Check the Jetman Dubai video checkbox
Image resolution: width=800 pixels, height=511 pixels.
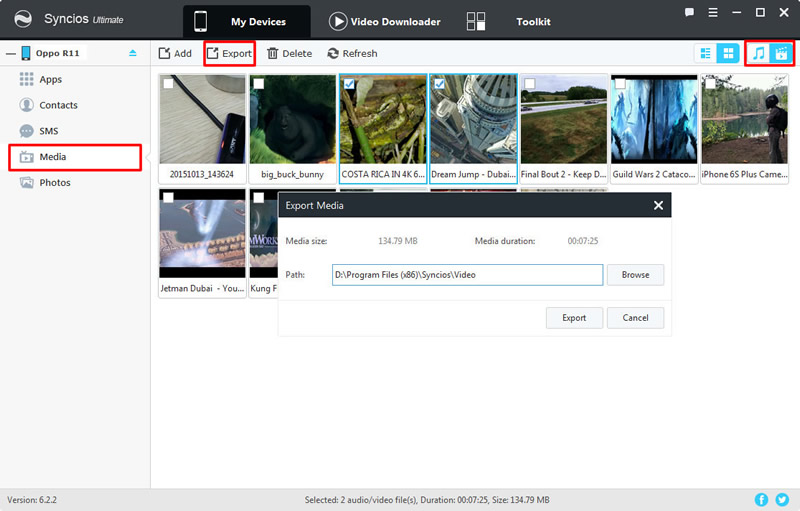(x=168, y=197)
